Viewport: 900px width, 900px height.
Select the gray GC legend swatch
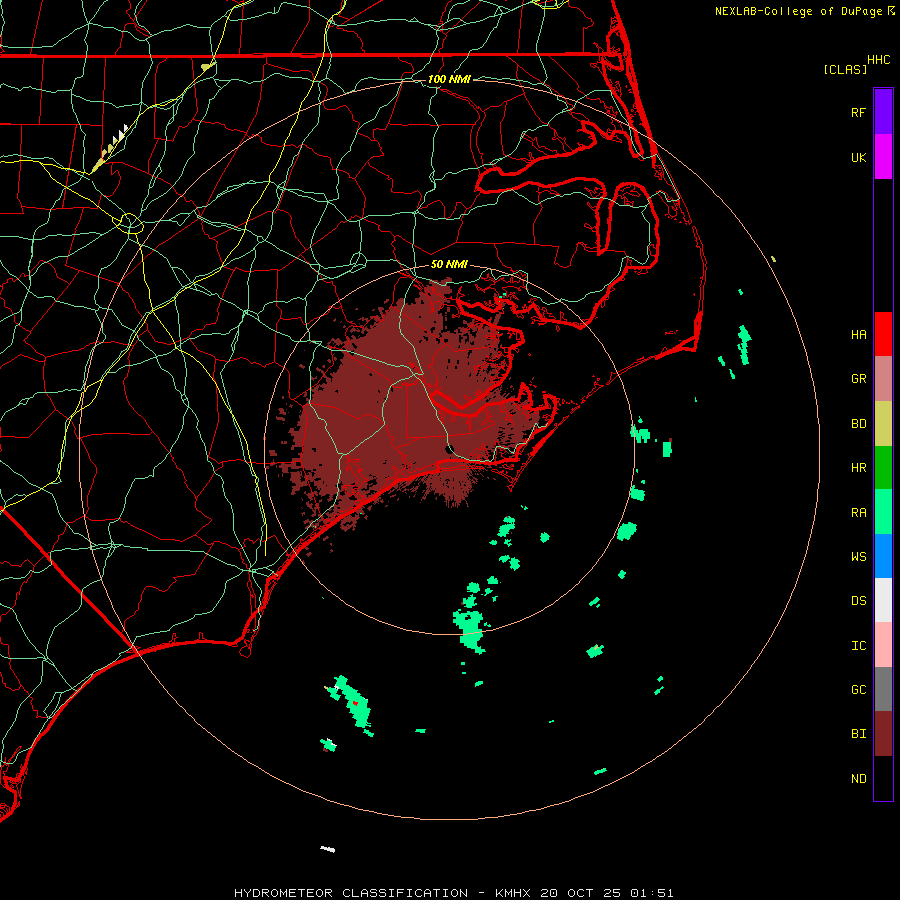coord(883,689)
